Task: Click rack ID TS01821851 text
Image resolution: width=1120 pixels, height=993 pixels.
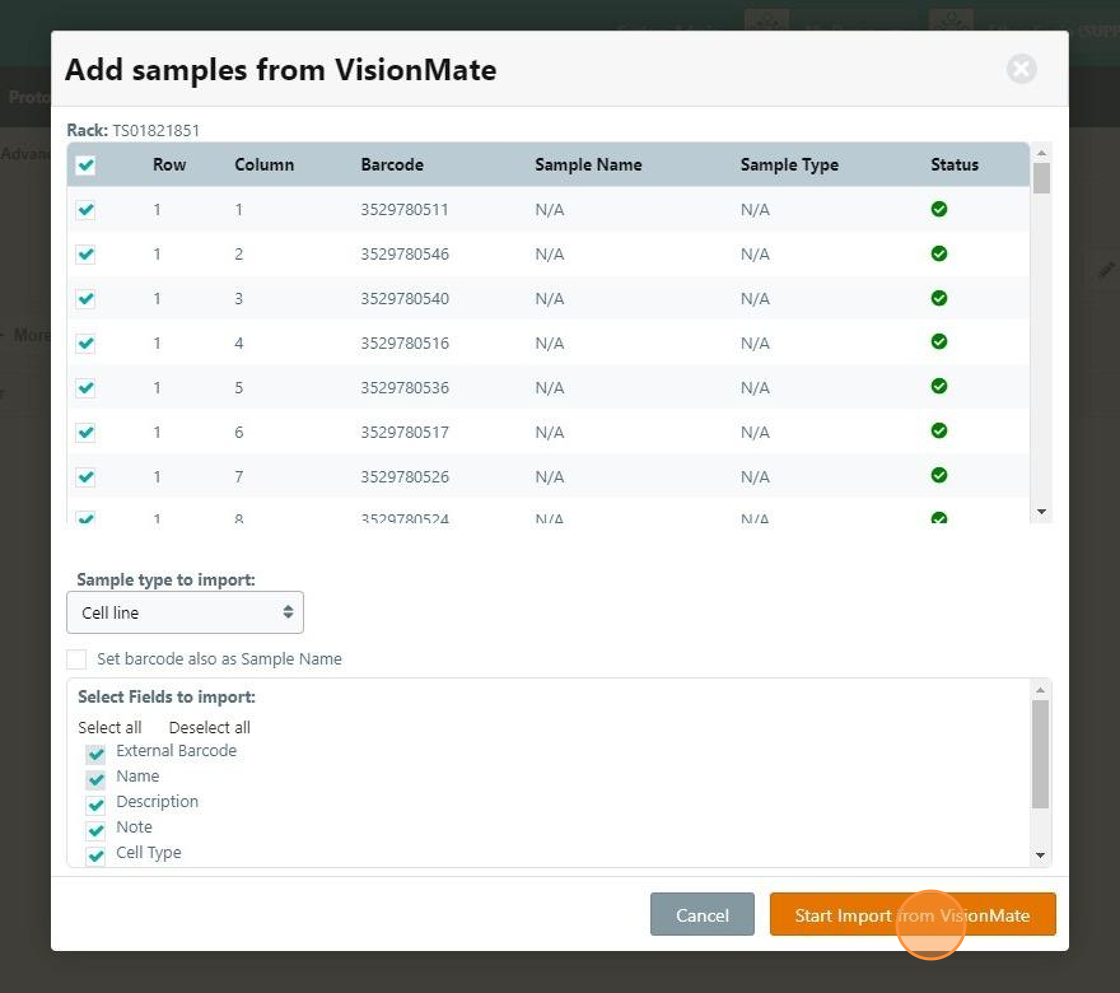Action: (156, 131)
